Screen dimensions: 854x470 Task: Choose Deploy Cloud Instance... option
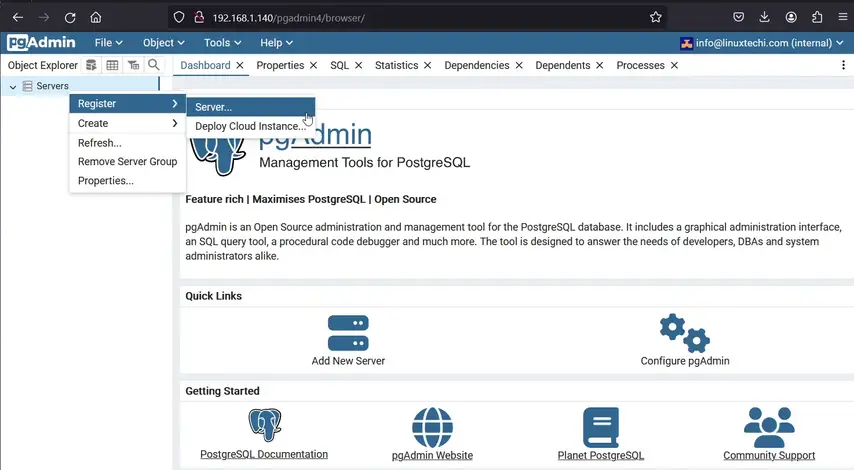(250, 126)
